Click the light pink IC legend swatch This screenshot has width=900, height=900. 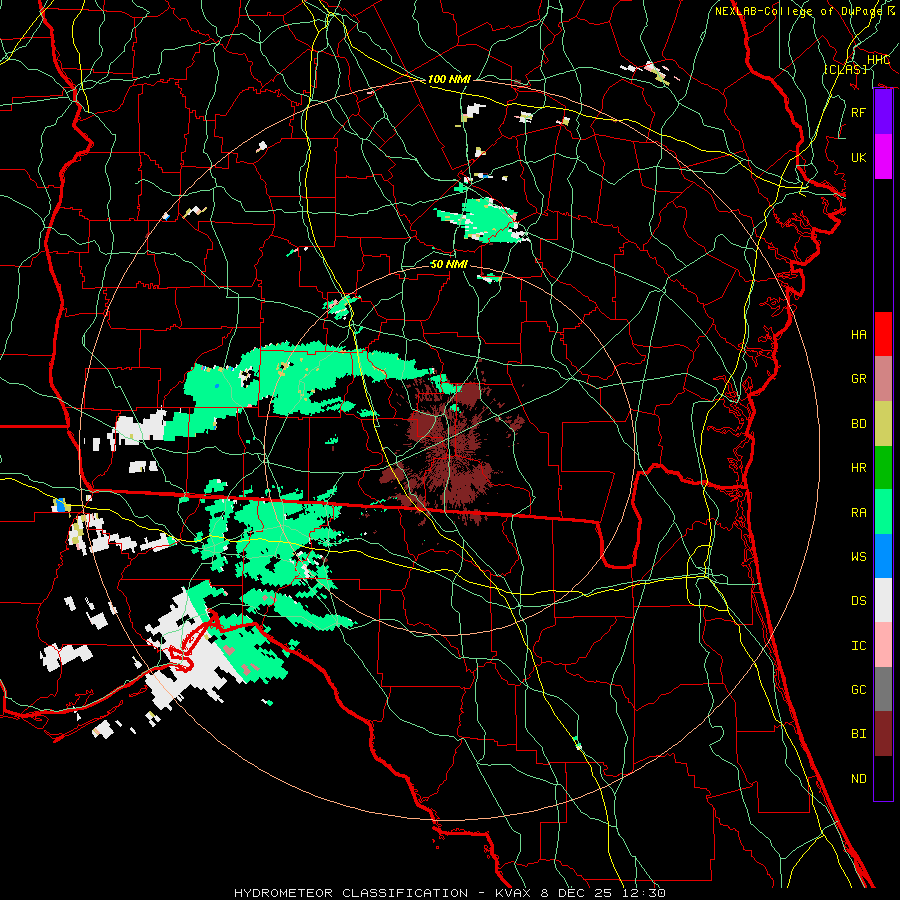click(x=883, y=645)
